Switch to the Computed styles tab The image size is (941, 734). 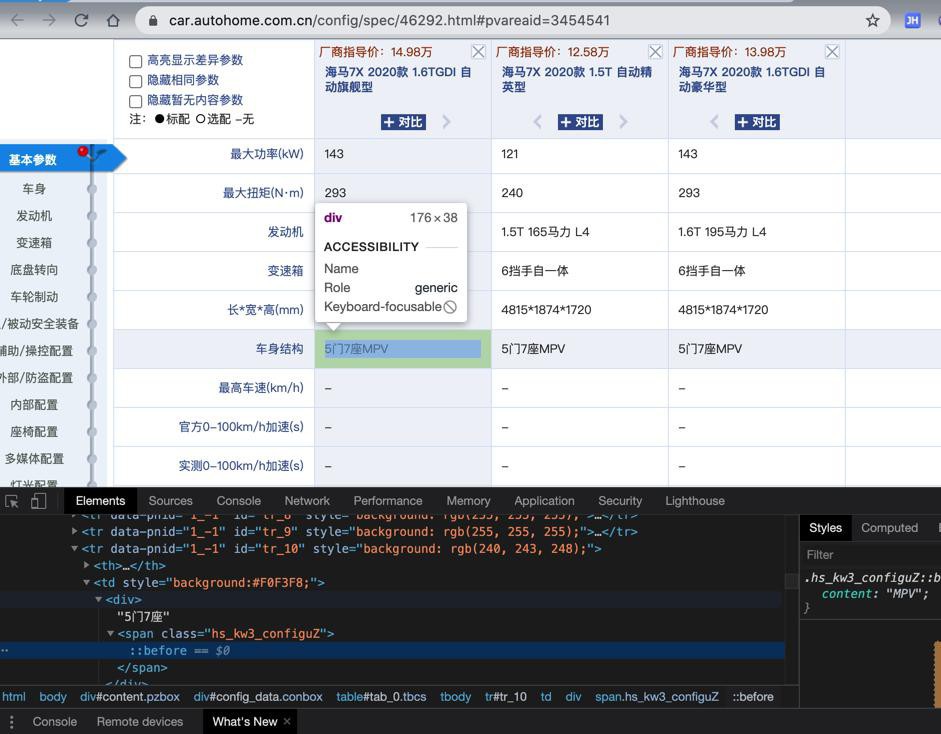tap(889, 528)
